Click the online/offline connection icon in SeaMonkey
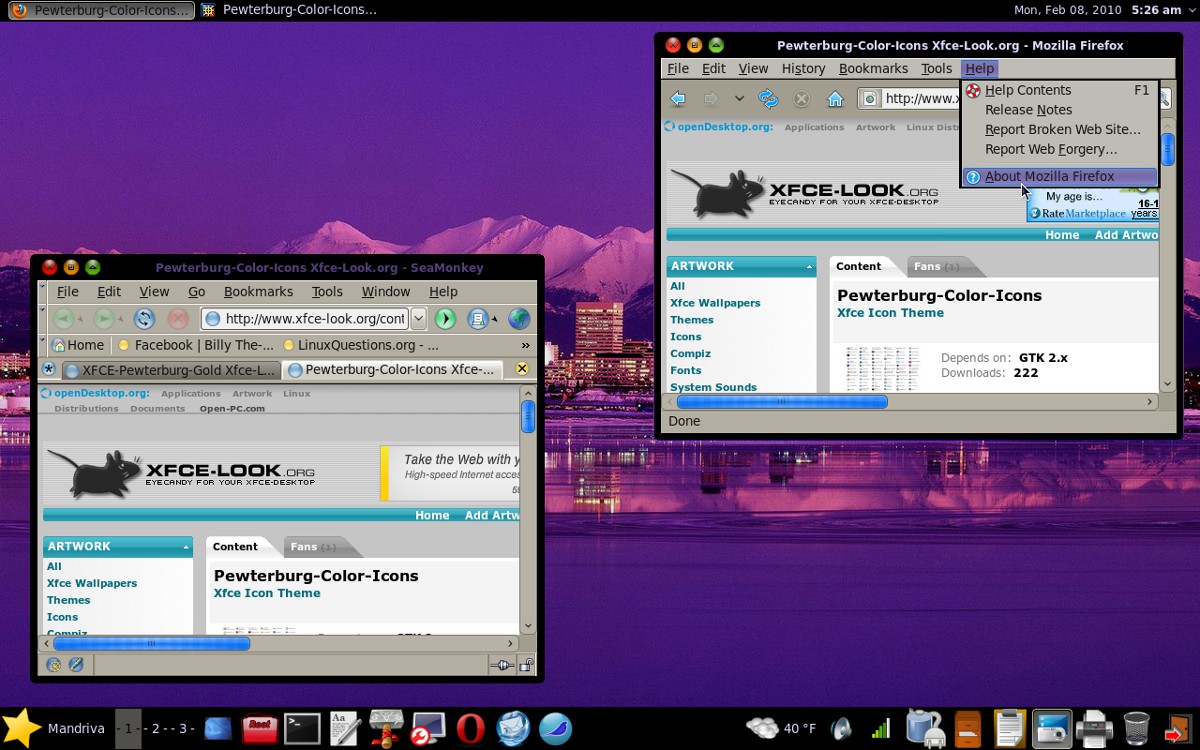Image resolution: width=1200 pixels, height=750 pixels. tap(503, 665)
